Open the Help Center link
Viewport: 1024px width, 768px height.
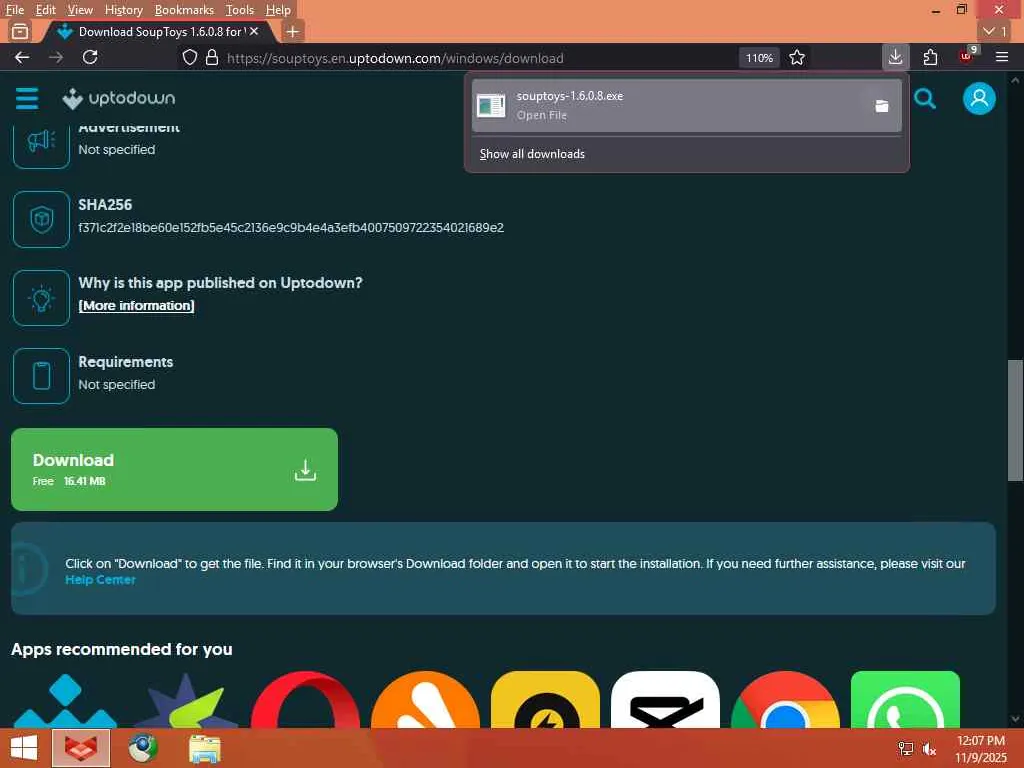(x=101, y=579)
